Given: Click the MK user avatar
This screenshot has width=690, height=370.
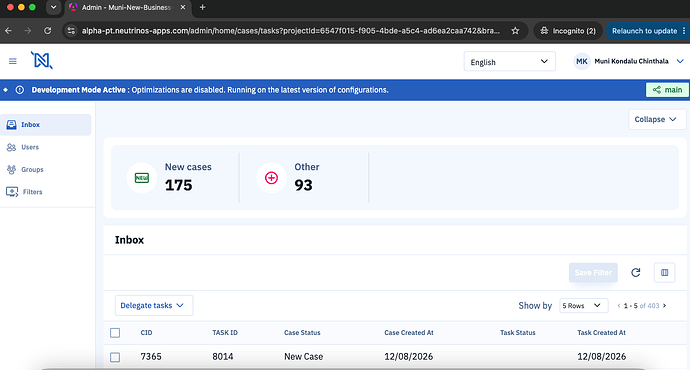Looking at the screenshot, I should pyautogui.click(x=582, y=62).
